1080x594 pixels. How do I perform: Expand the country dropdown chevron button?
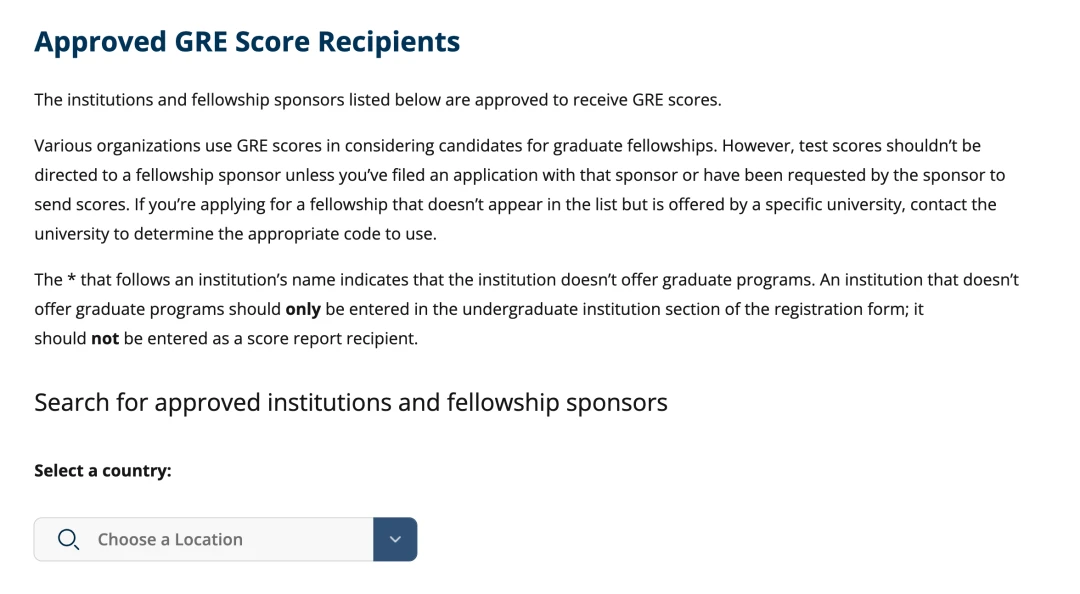[395, 540]
